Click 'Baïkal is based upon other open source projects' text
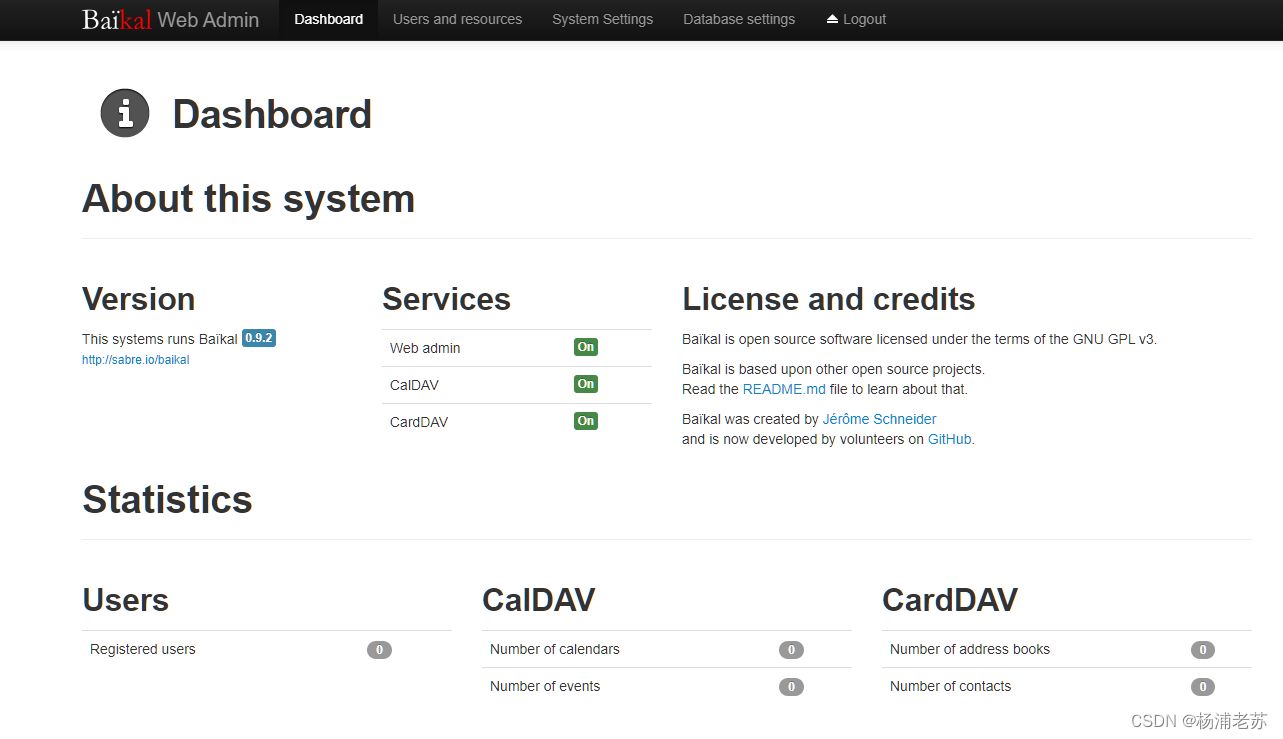The width and height of the screenshot is (1283, 739). click(833, 369)
